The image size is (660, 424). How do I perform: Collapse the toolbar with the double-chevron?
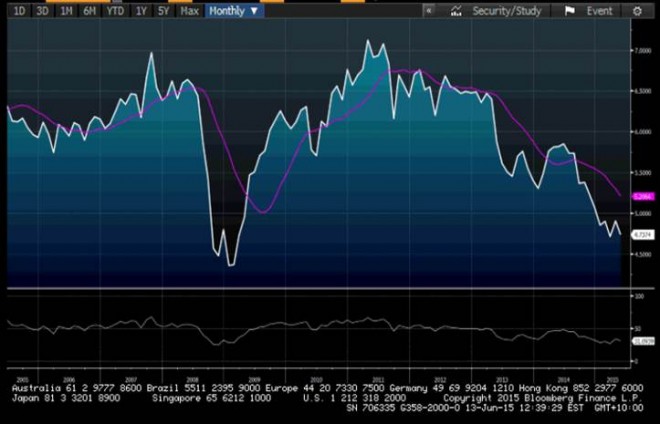pos(427,11)
